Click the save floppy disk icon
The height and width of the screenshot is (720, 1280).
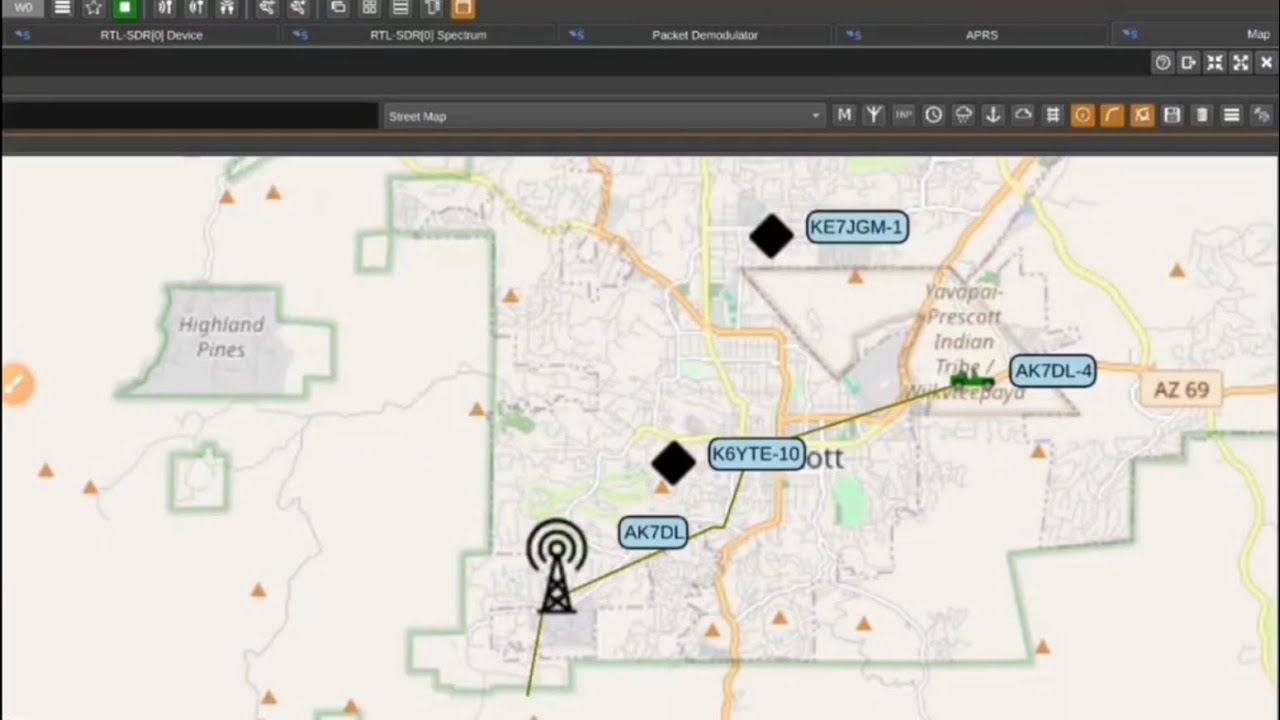(x=1172, y=115)
